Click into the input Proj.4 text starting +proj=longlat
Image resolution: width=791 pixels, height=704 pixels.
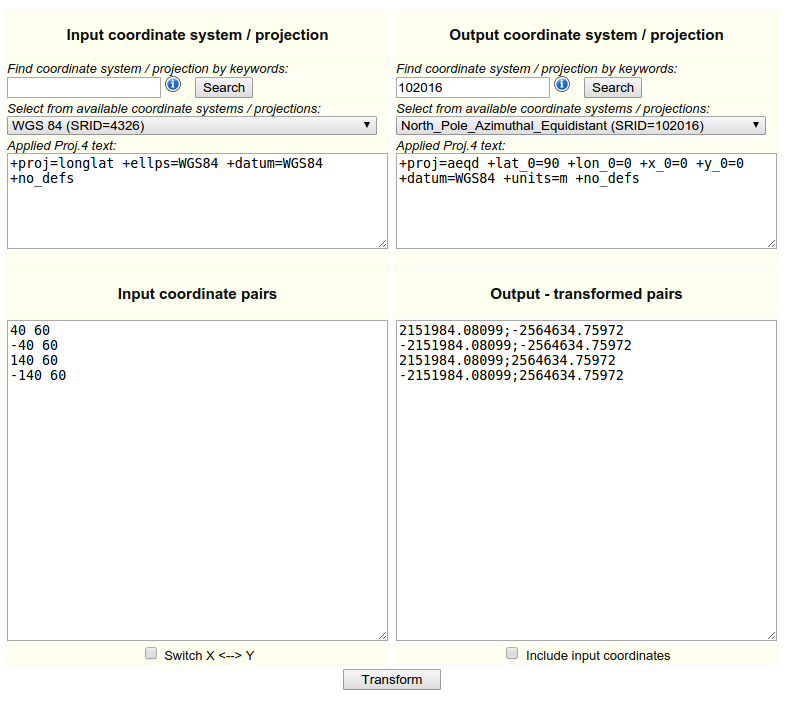(166, 163)
